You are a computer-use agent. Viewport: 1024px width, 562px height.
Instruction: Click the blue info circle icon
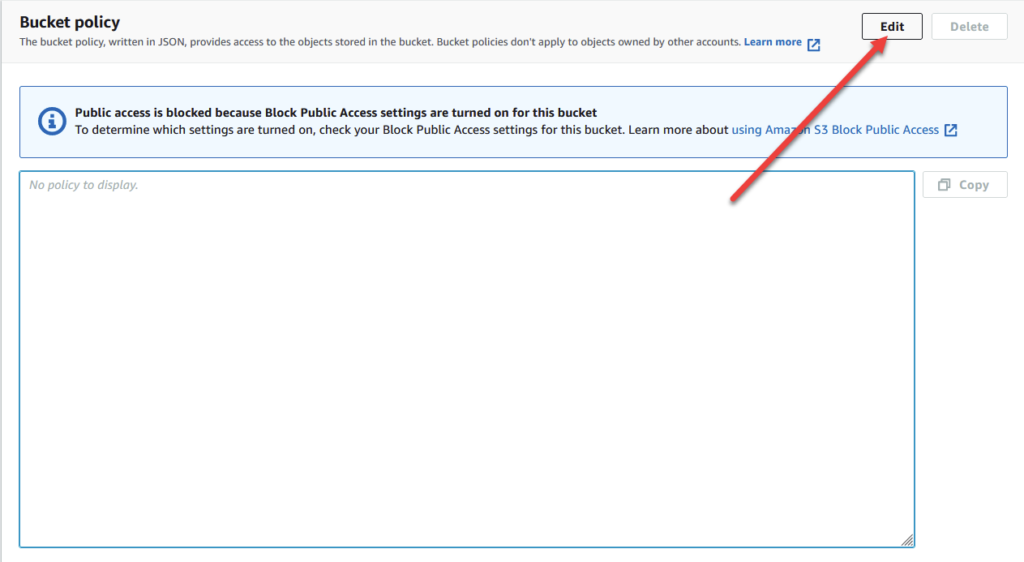(x=52, y=121)
